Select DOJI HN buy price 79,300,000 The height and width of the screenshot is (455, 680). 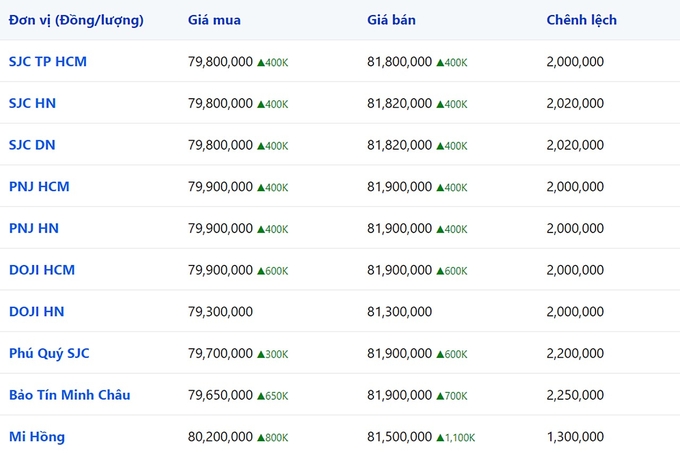coord(220,311)
